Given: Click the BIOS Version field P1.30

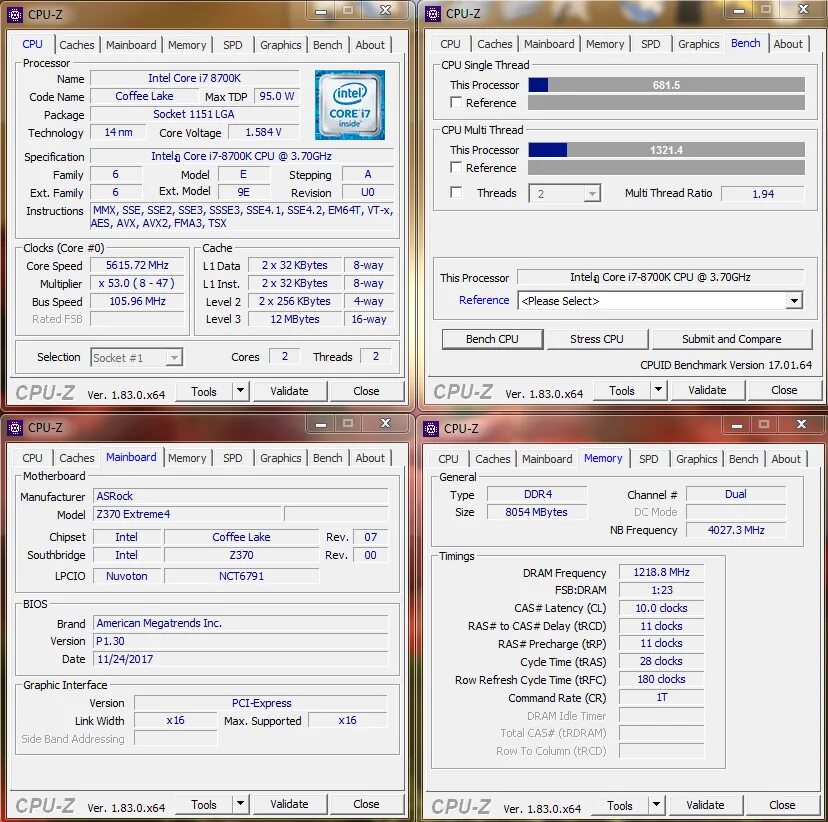Looking at the screenshot, I should coord(240,641).
